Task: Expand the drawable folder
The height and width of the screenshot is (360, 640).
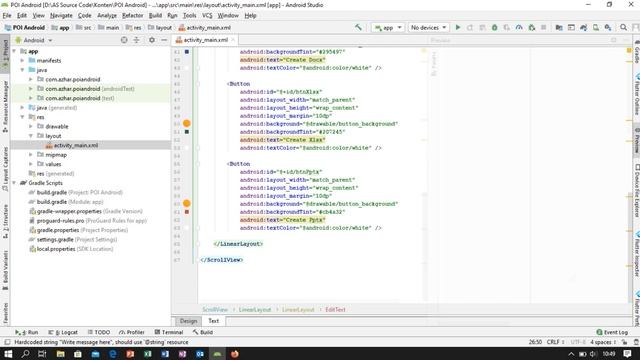Action: pyautogui.click(x=31, y=127)
